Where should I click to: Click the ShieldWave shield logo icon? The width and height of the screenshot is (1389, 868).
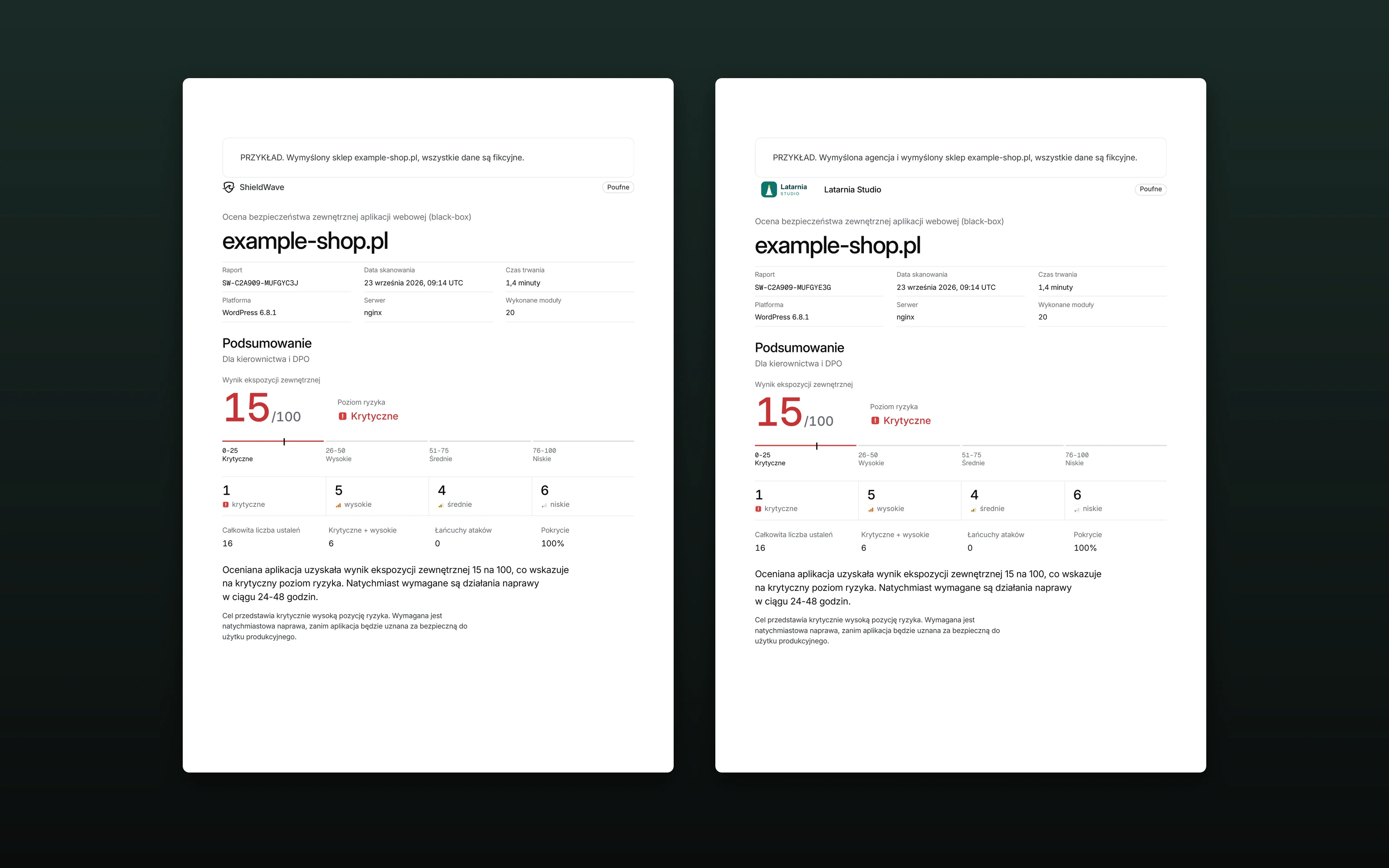tap(228, 187)
